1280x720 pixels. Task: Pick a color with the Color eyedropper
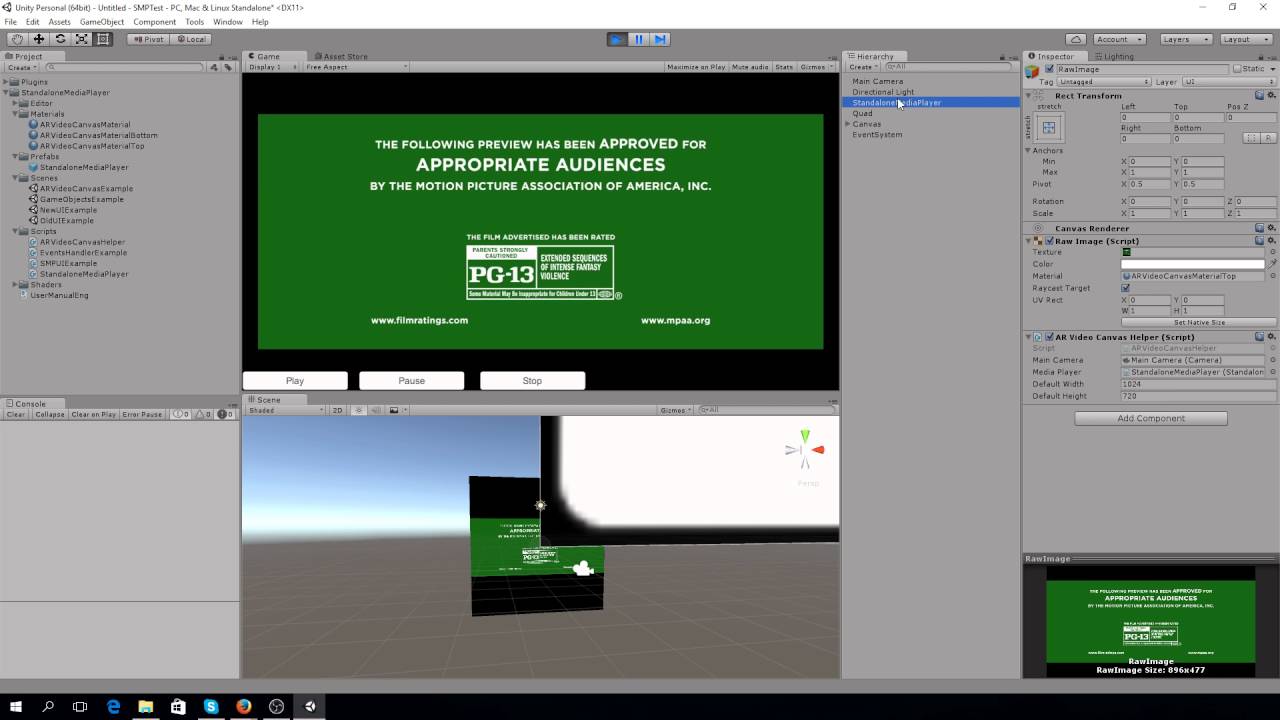pyautogui.click(x=1272, y=264)
